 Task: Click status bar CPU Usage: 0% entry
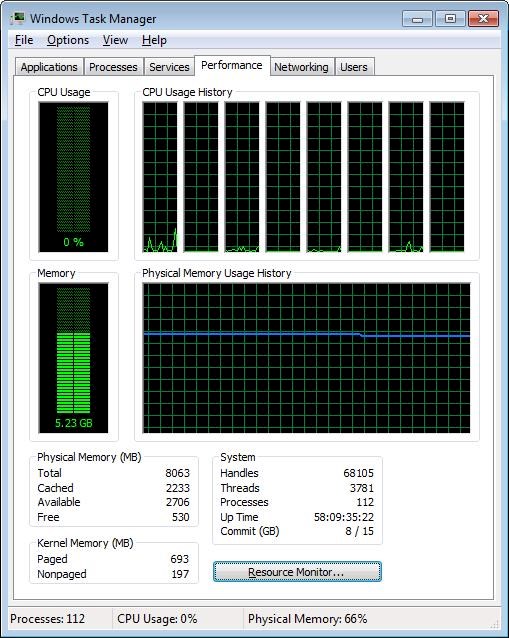(157, 619)
